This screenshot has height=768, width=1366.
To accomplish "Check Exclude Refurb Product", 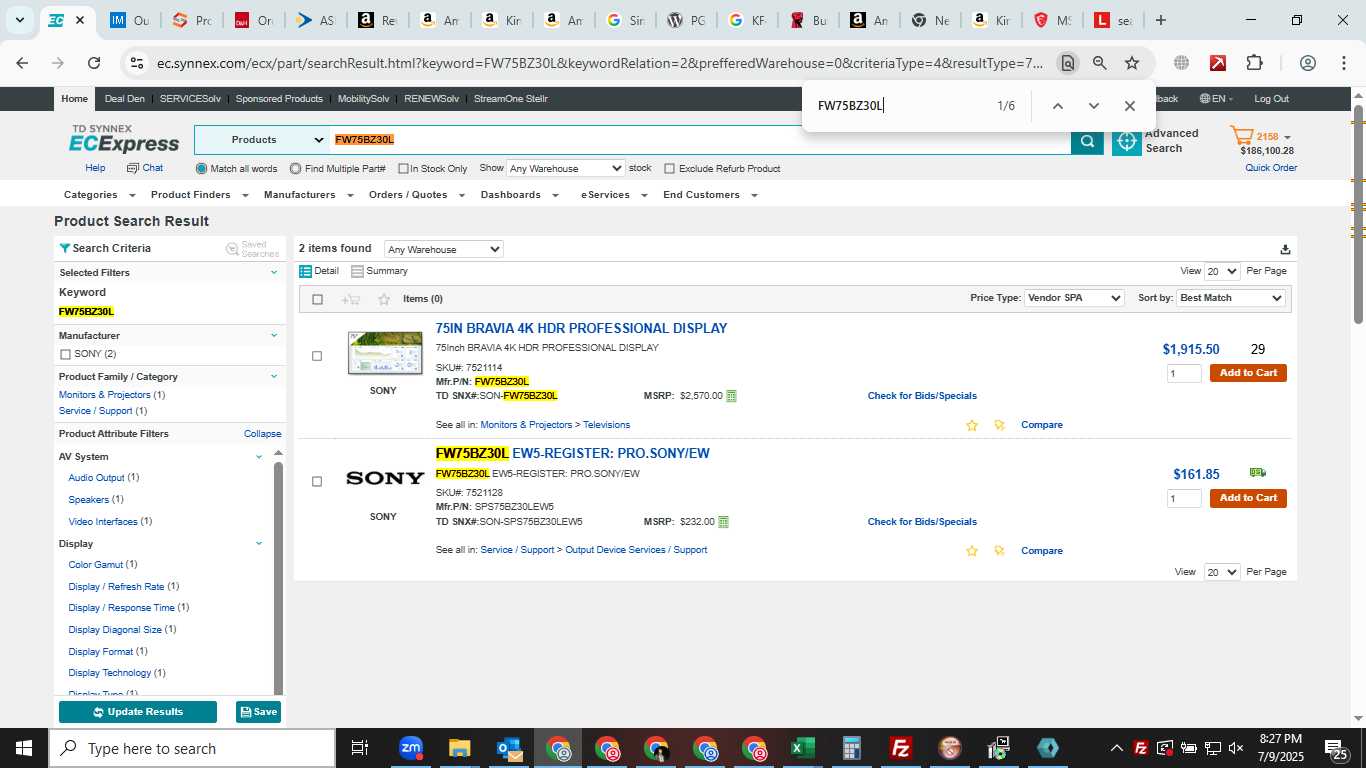I will pos(670,169).
